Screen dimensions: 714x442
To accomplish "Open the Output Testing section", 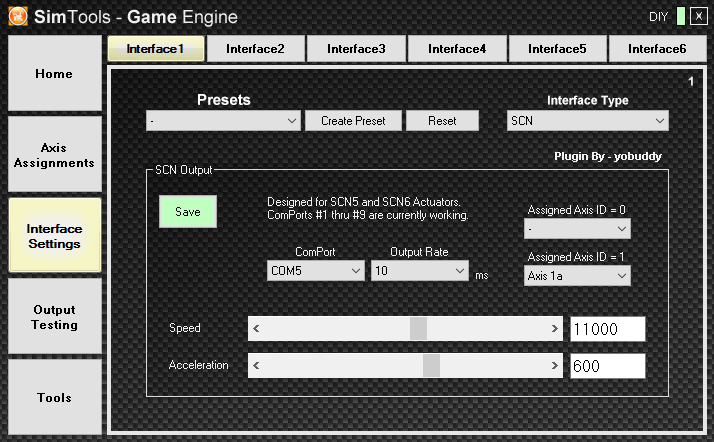I will 54,317.
